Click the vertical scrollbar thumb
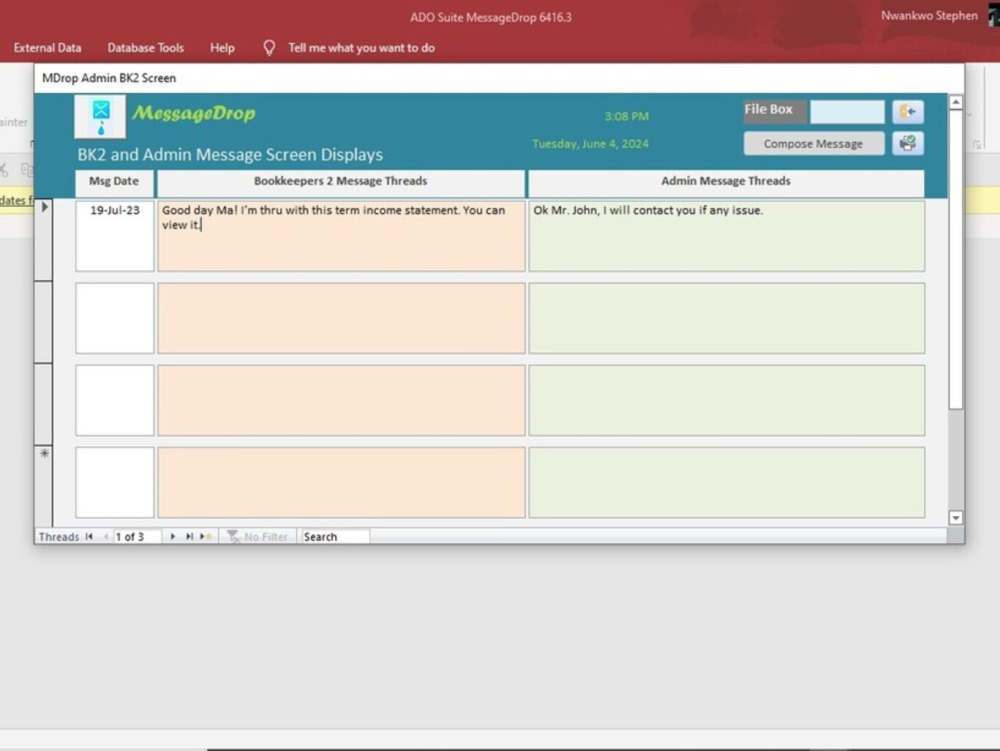Screen dimensions: 1000x751 click(955, 259)
